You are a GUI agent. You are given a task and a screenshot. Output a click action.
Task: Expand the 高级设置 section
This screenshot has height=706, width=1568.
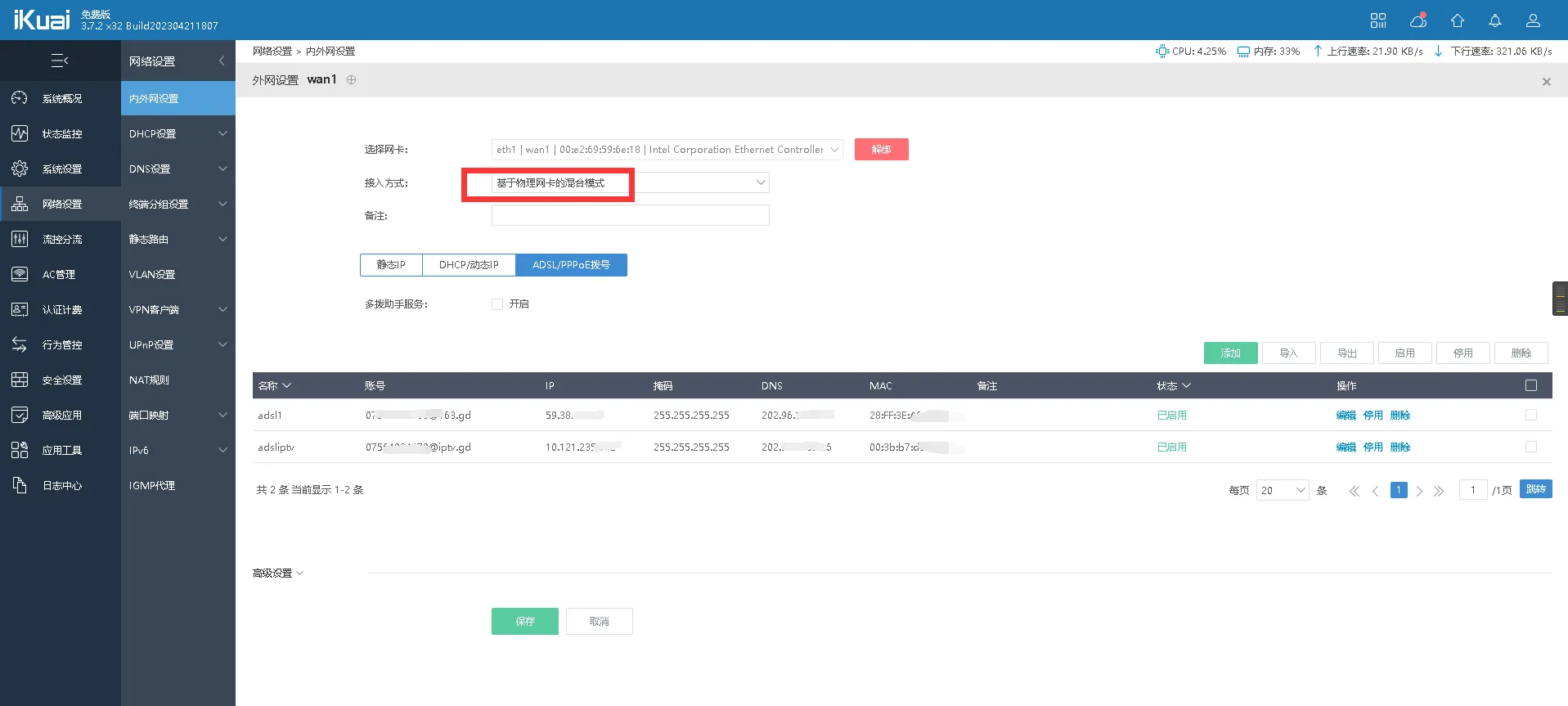pos(278,573)
